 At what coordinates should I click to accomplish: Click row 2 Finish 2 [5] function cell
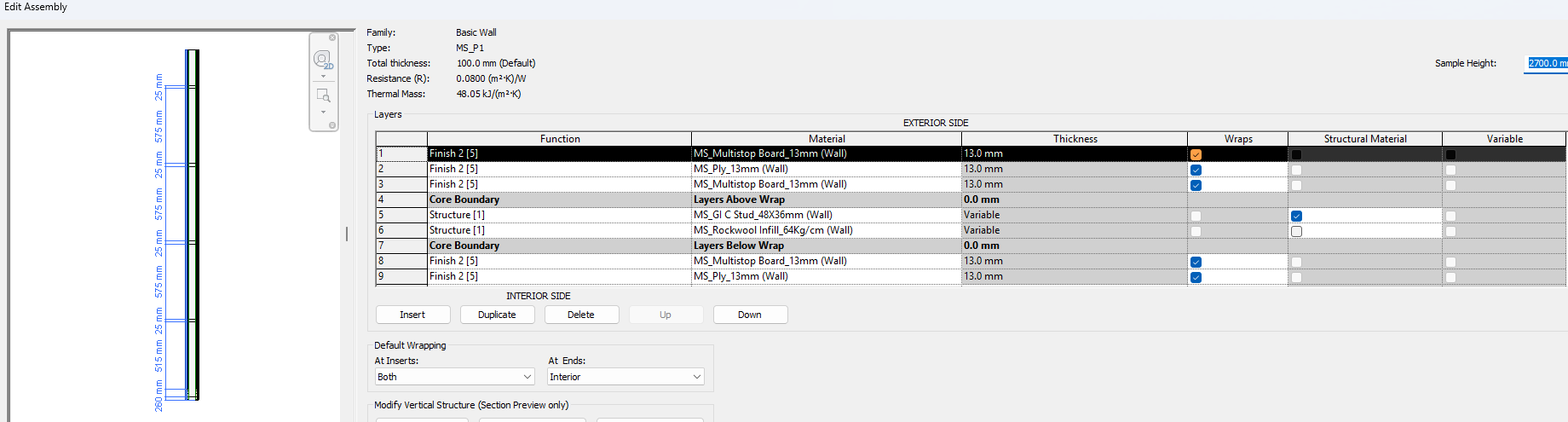559,170
